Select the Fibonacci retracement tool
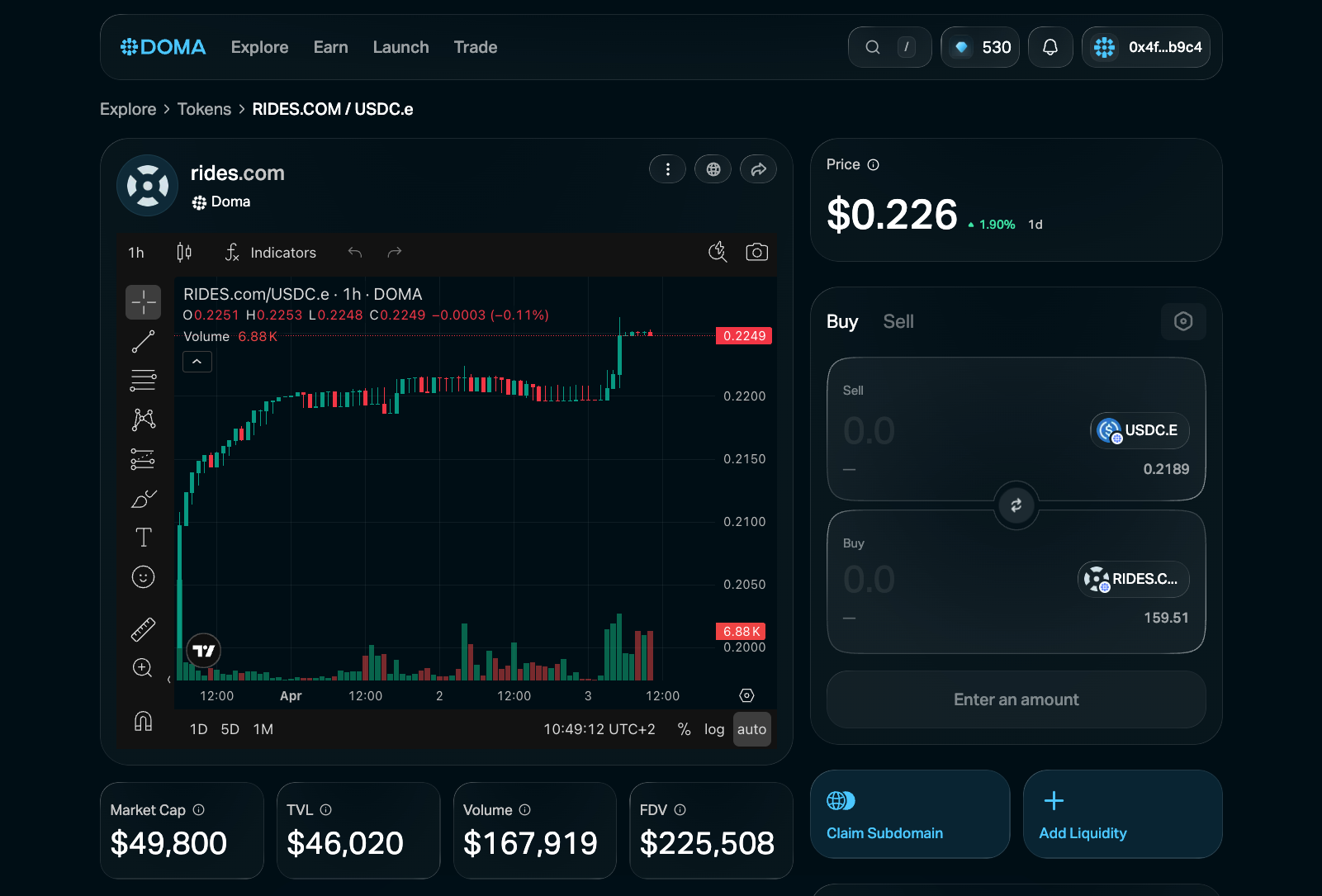The width and height of the screenshot is (1322, 896). click(x=144, y=380)
